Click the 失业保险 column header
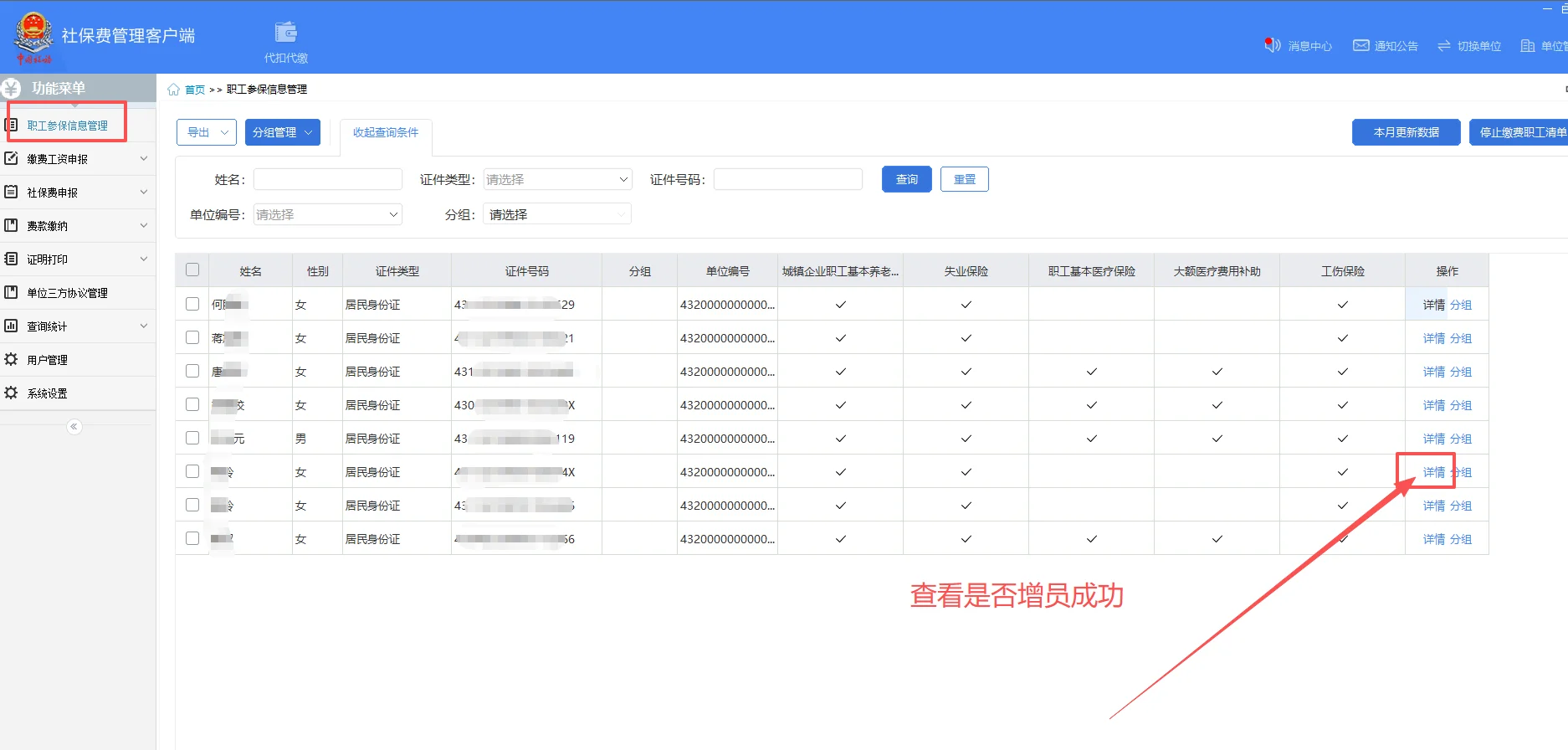This screenshot has height=750, width=1568. coord(966,271)
